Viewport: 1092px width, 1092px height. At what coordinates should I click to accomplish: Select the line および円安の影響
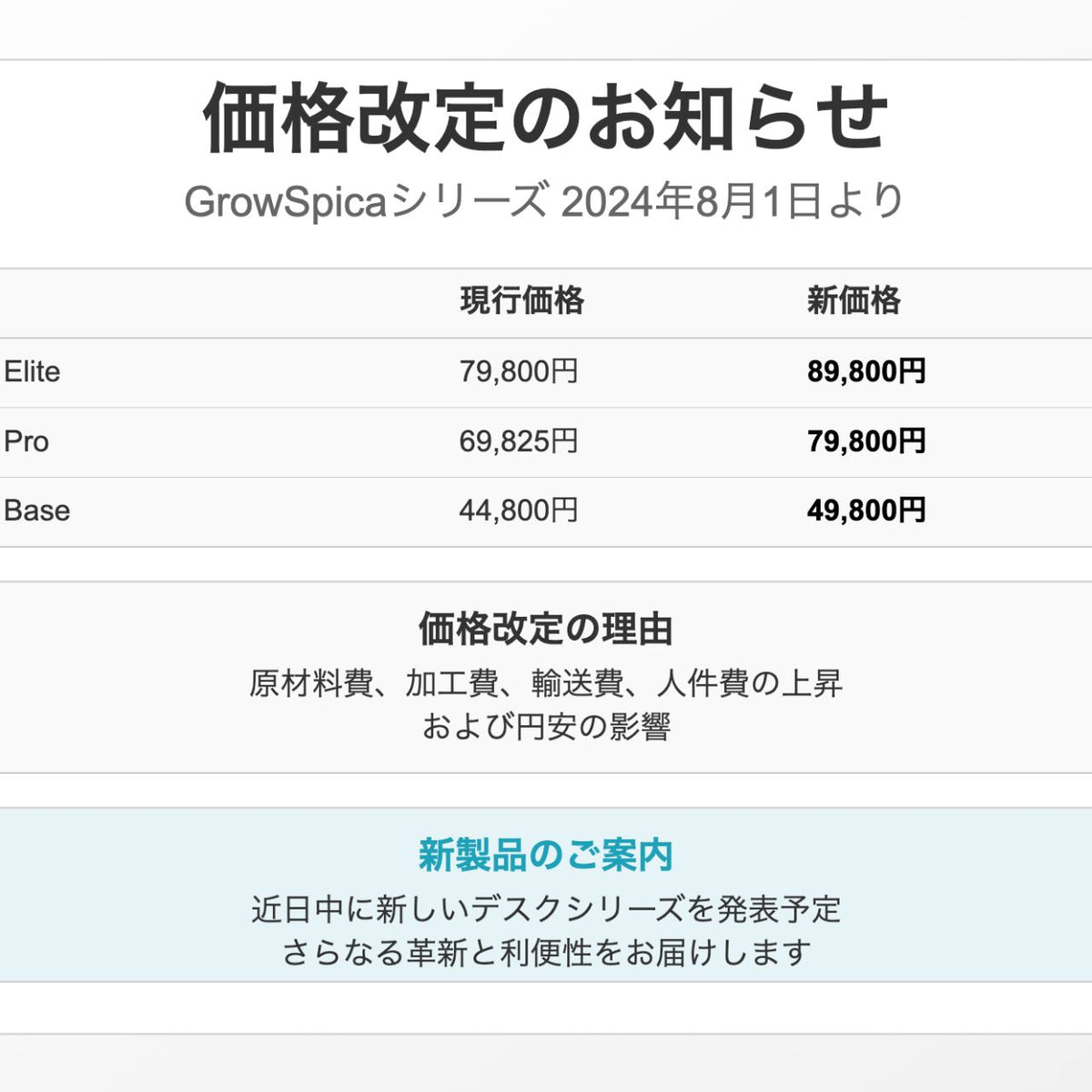546,727
